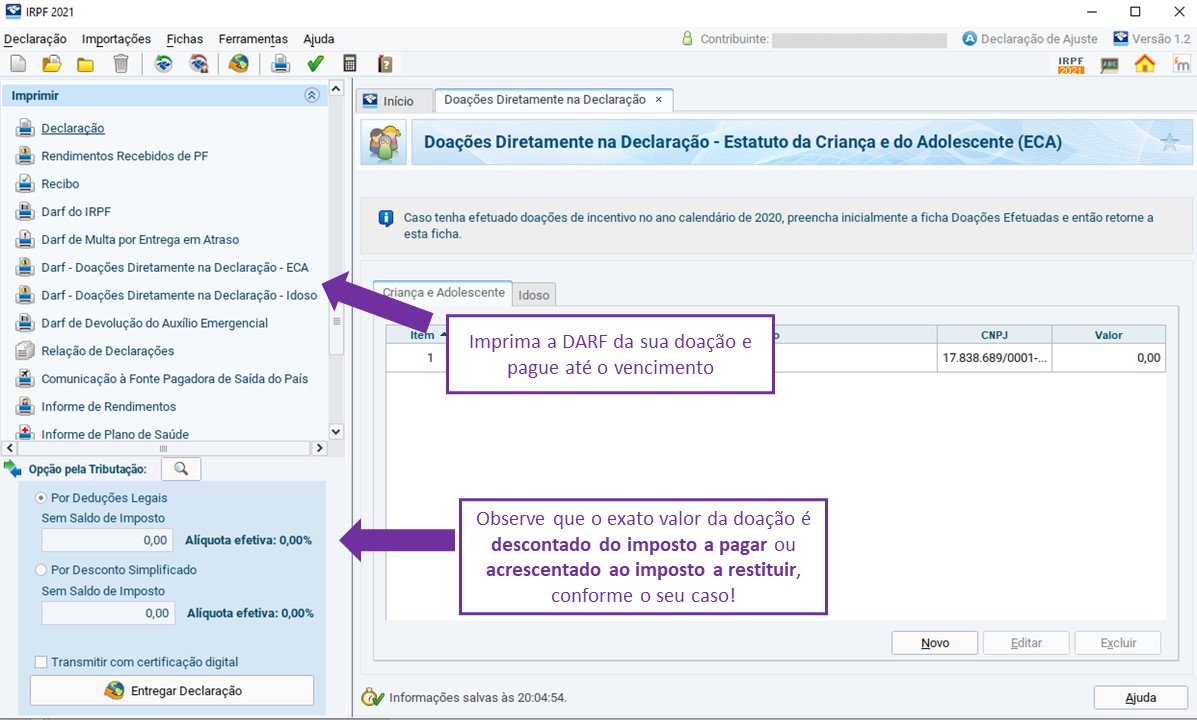Screen dimensions: 1197x720
Task: Click the Receita logo beside Versão 1.2
Action: [1120, 38]
